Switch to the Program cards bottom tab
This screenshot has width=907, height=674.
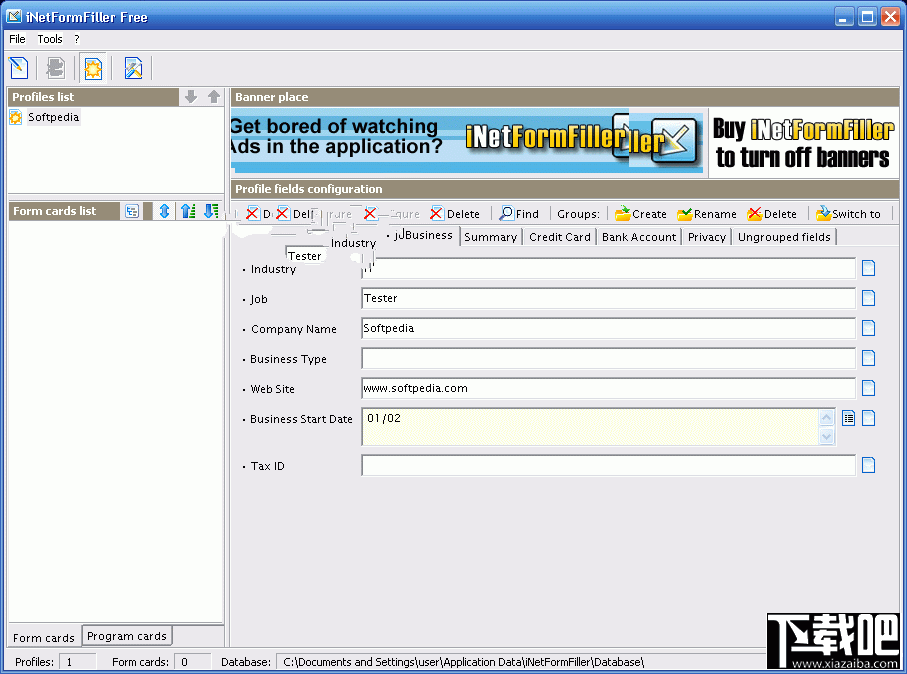point(127,636)
